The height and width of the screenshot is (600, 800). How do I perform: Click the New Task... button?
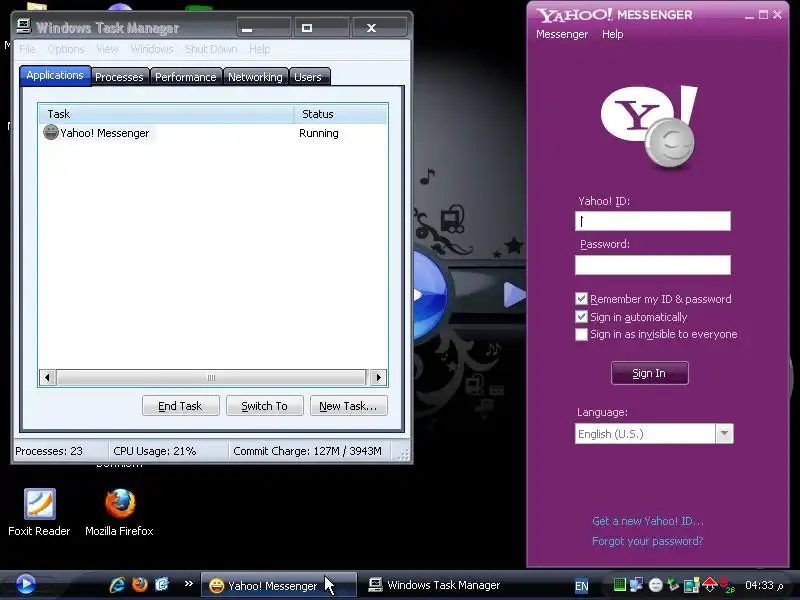(348, 406)
